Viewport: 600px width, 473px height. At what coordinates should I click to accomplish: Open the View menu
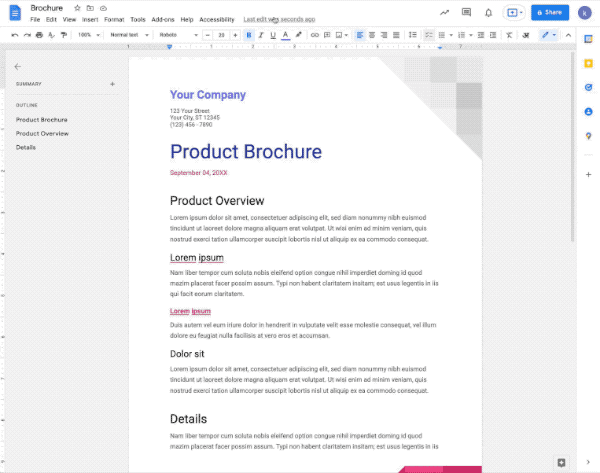click(69, 20)
